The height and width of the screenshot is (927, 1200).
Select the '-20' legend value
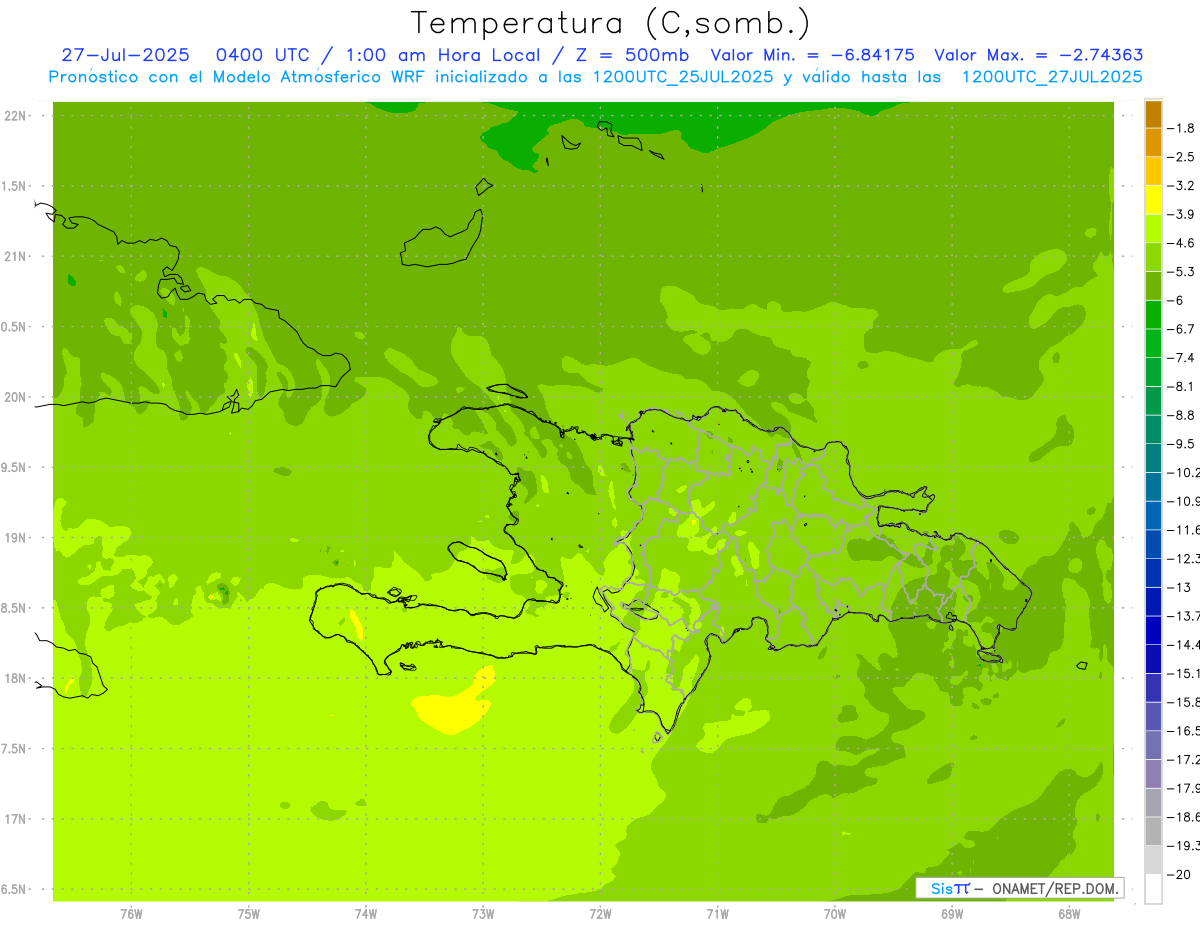tap(1179, 875)
